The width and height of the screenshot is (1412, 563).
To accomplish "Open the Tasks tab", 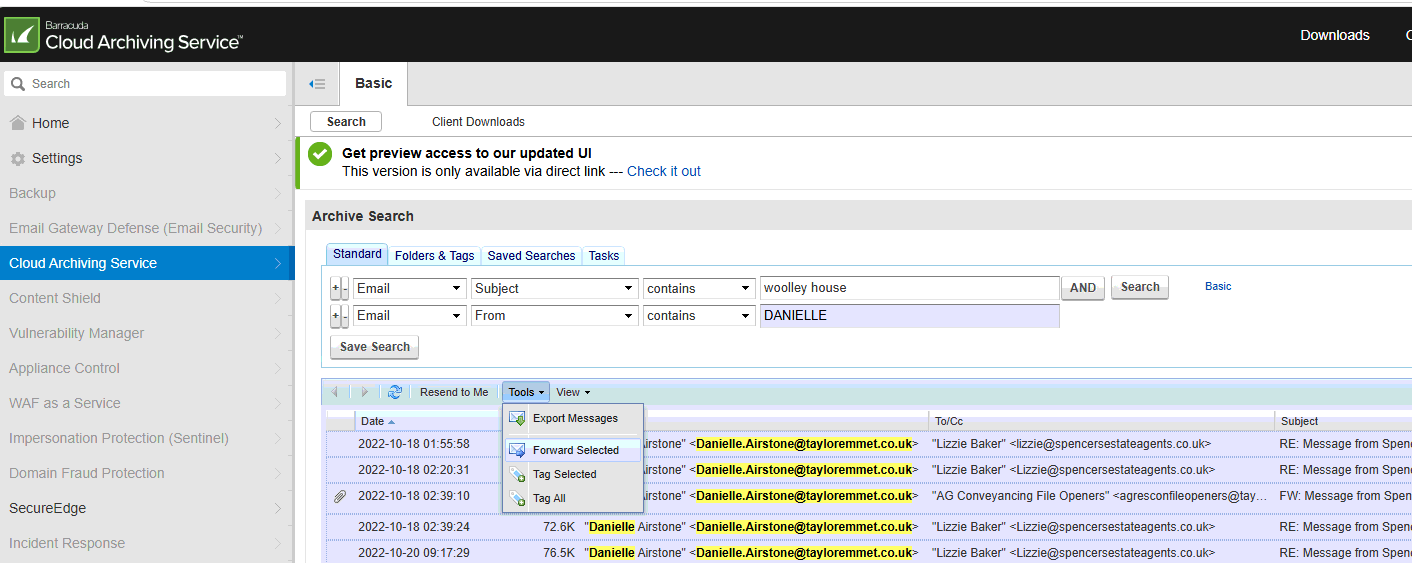I will coord(604,255).
